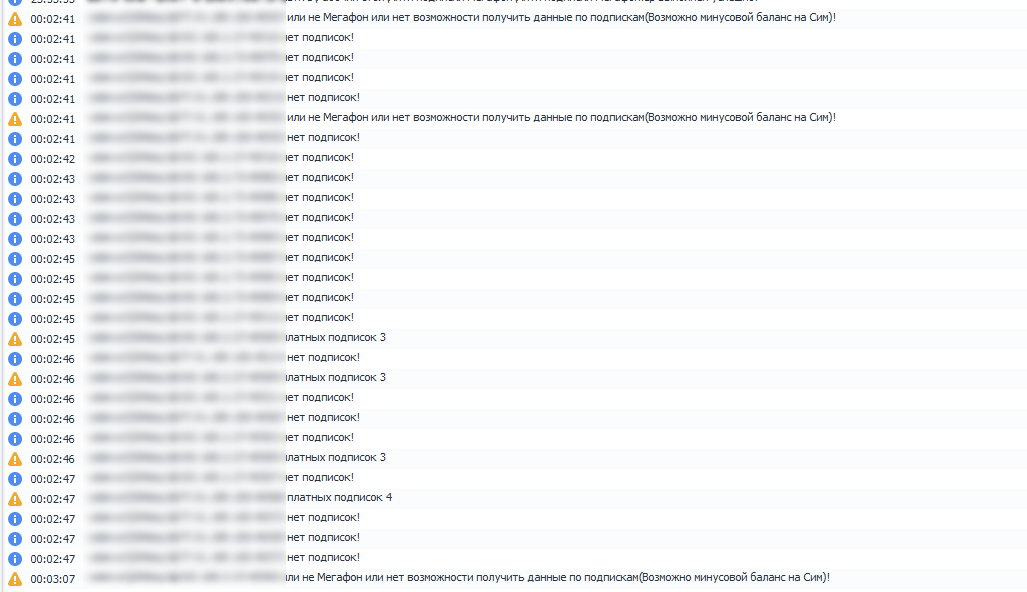The height and width of the screenshot is (592, 1027).
Task: Click timestamp of "платных подписок 4" row
Action: coord(52,499)
